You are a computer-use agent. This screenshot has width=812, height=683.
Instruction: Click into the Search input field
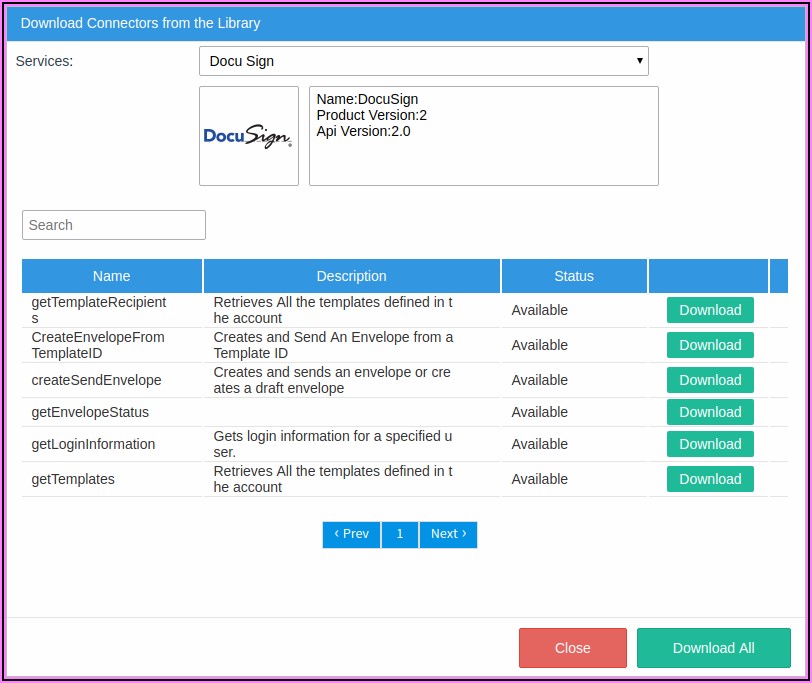click(x=114, y=225)
